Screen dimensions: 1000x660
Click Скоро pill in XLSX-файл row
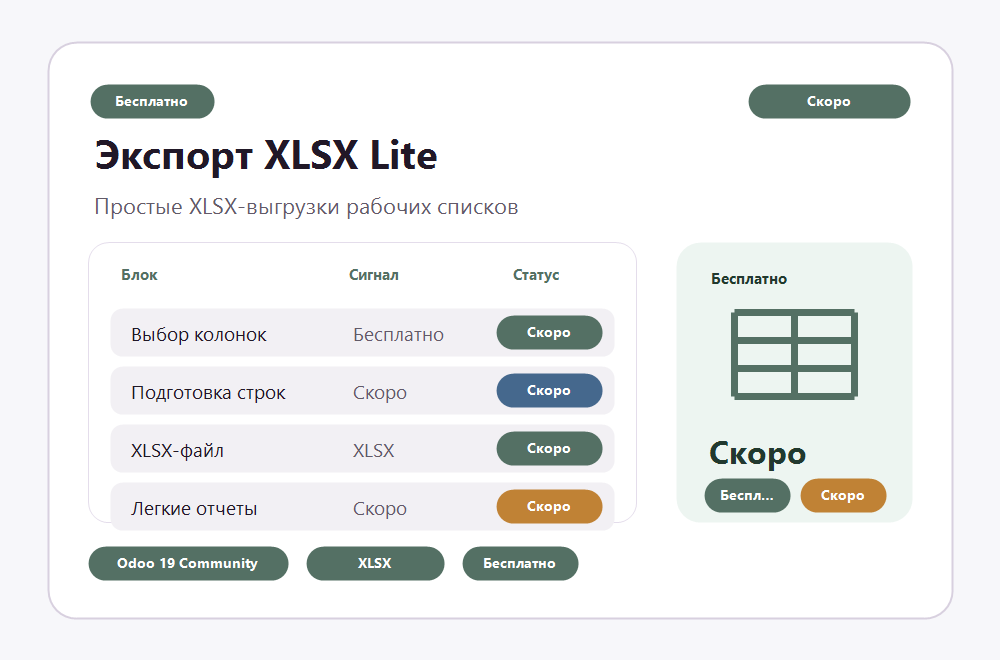tap(549, 448)
